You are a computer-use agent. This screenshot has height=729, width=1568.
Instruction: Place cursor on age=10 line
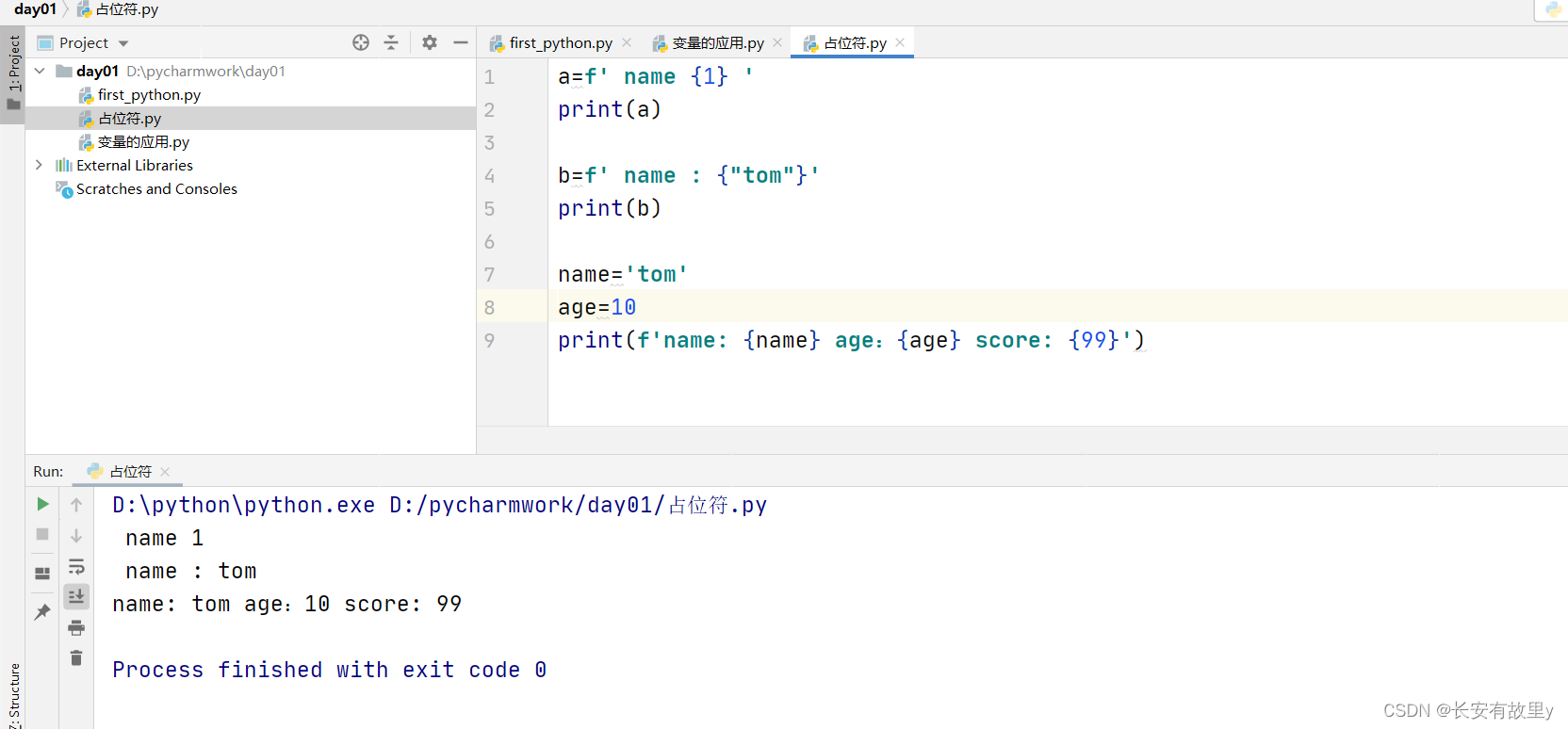pos(596,307)
